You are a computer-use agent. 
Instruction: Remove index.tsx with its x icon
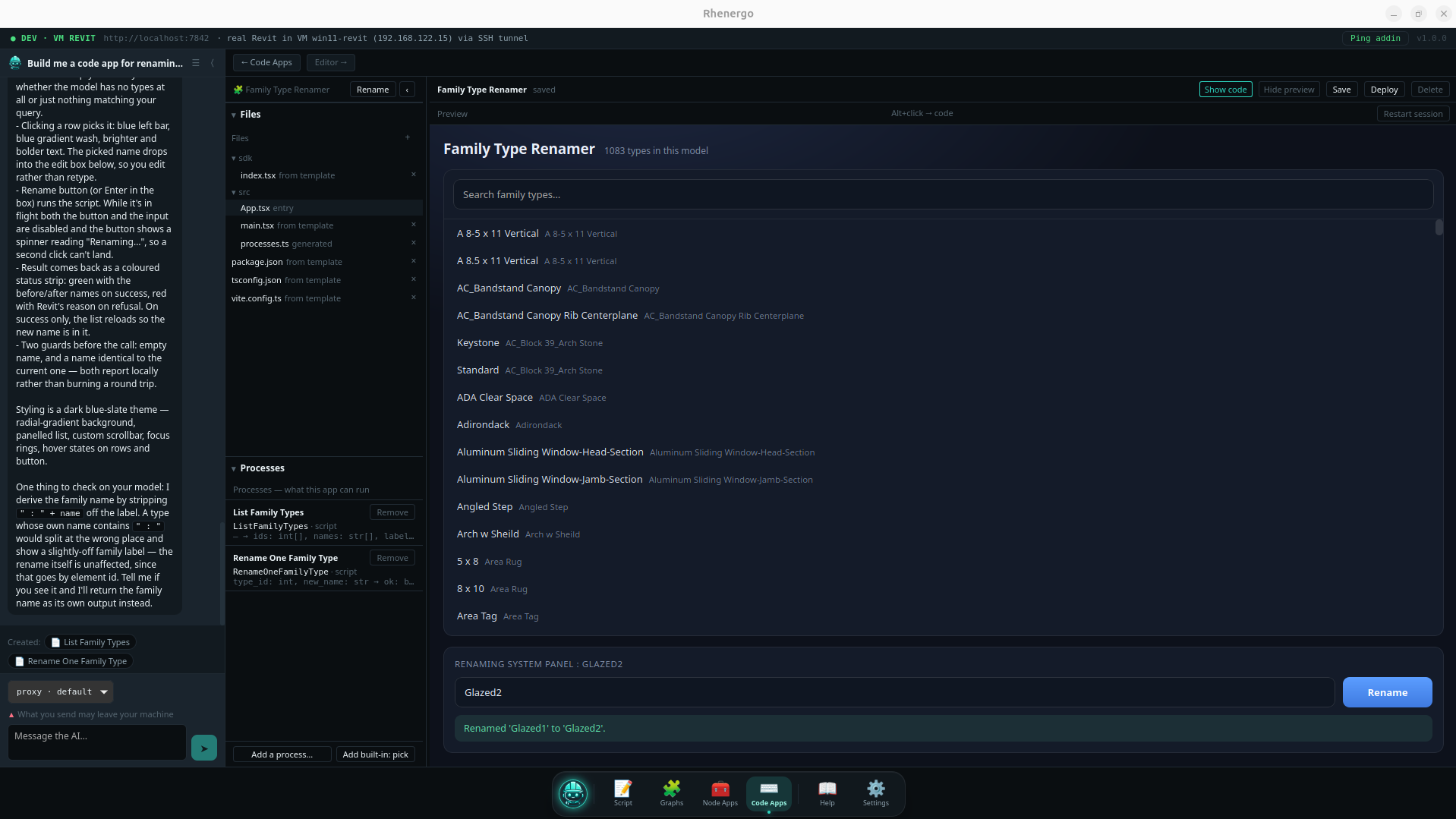414,175
